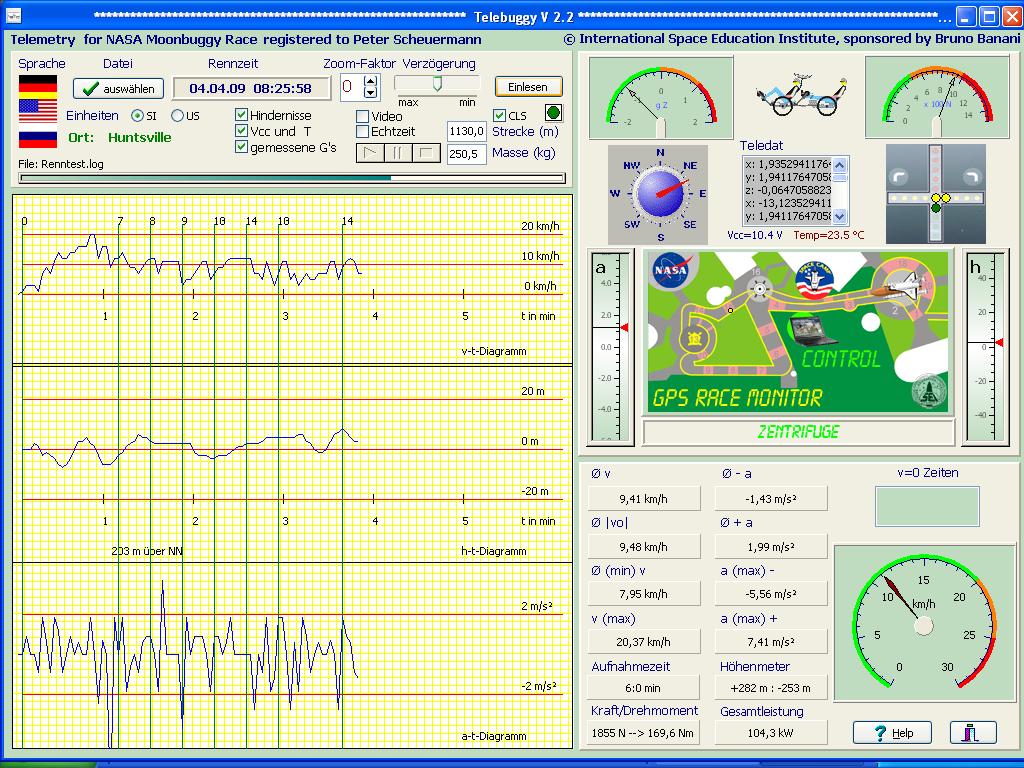Click the green CLS status LED
Screen dimensions: 1024x768
(x=553, y=114)
